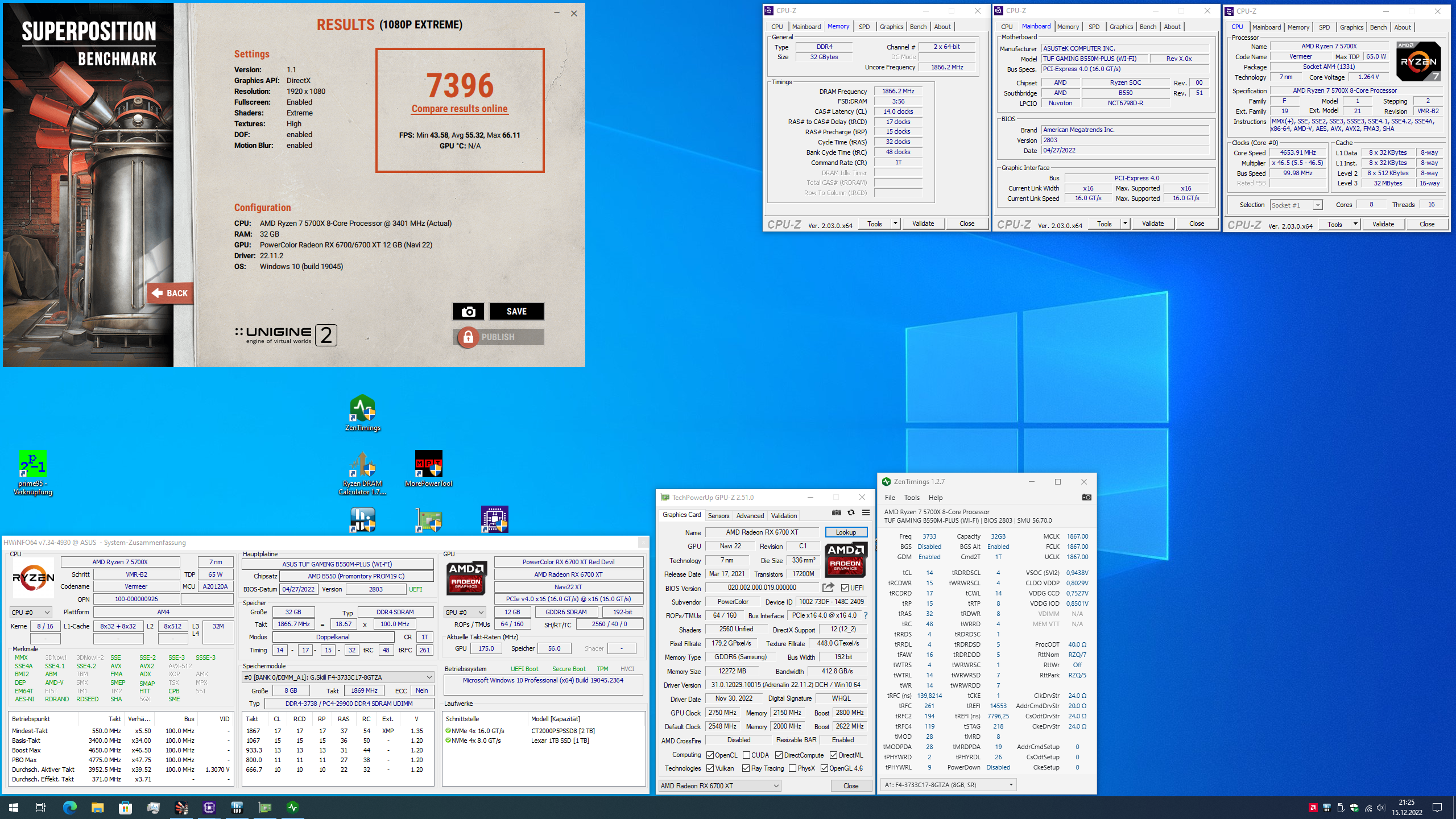This screenshot has width=1456, height=819.
Task: Click Validate button in Memory CPU-Z window
Action: tap(923, 224)
